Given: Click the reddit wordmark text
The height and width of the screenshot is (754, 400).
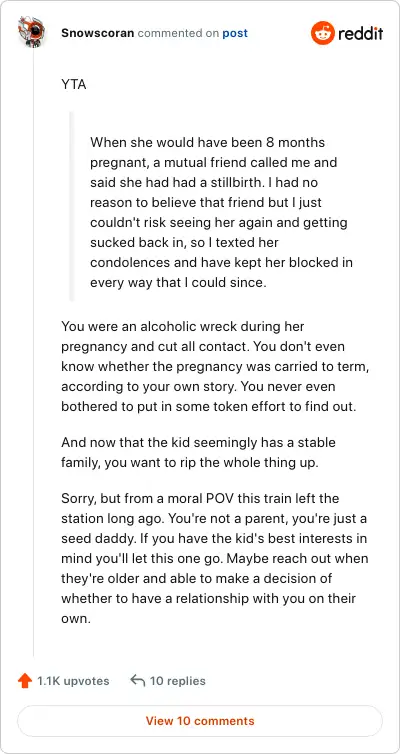Looking at the screenshot, I should (361, 34).
